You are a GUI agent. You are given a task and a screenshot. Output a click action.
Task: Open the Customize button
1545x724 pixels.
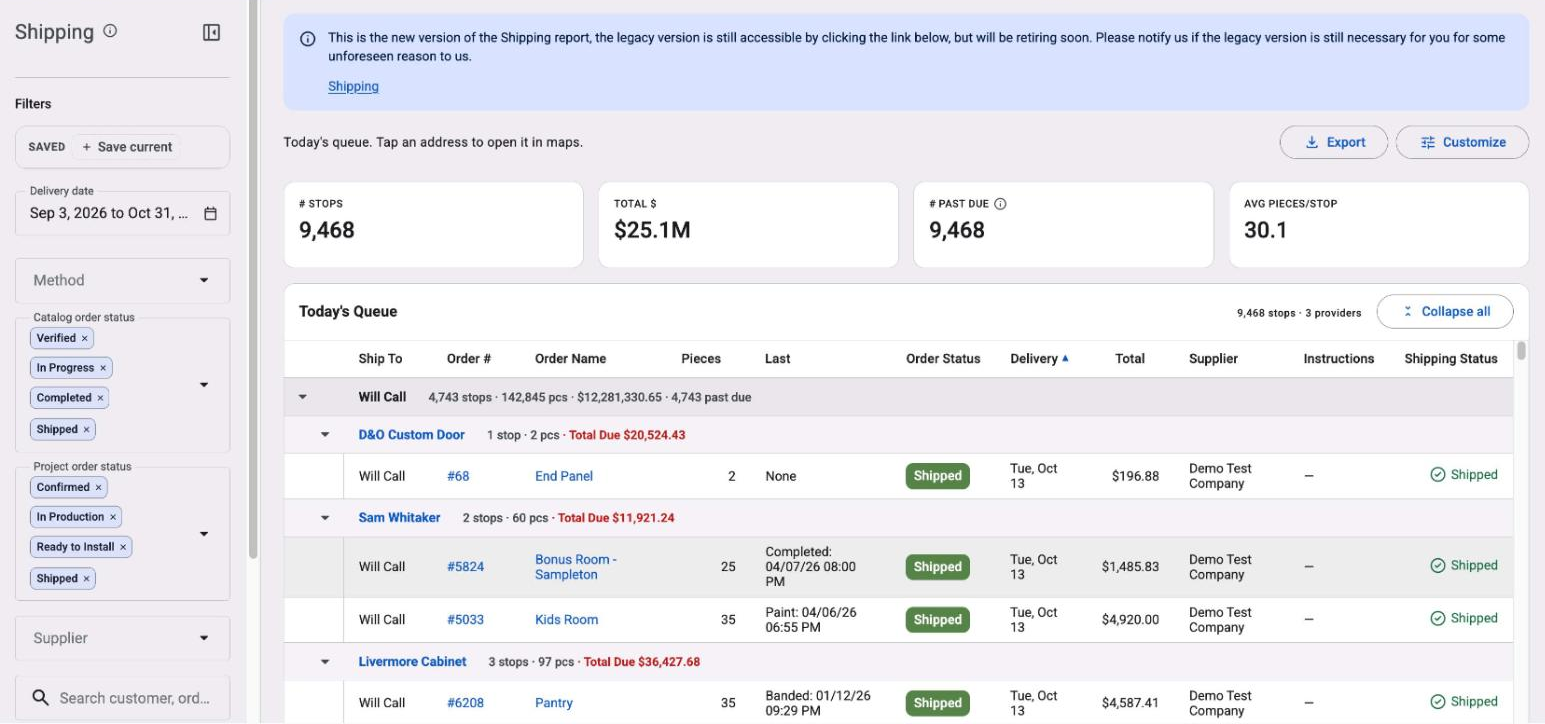click(x=1462, y=142)
